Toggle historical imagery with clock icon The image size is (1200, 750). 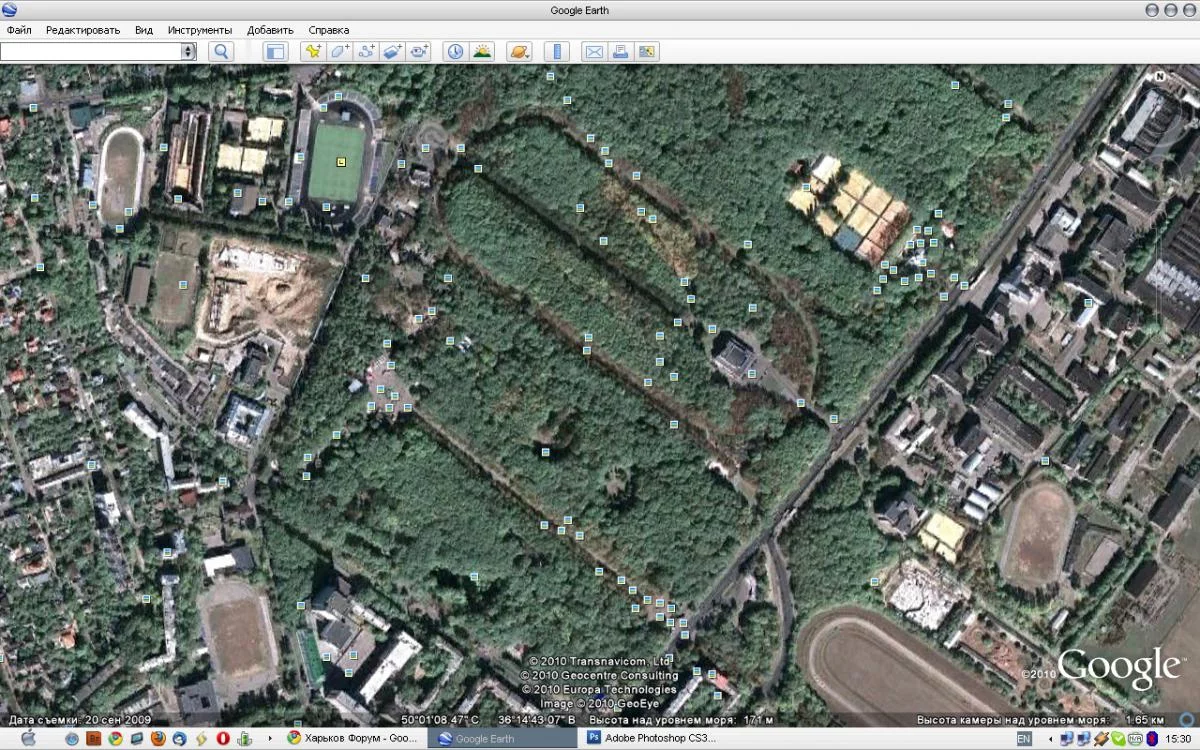(455, 50)
